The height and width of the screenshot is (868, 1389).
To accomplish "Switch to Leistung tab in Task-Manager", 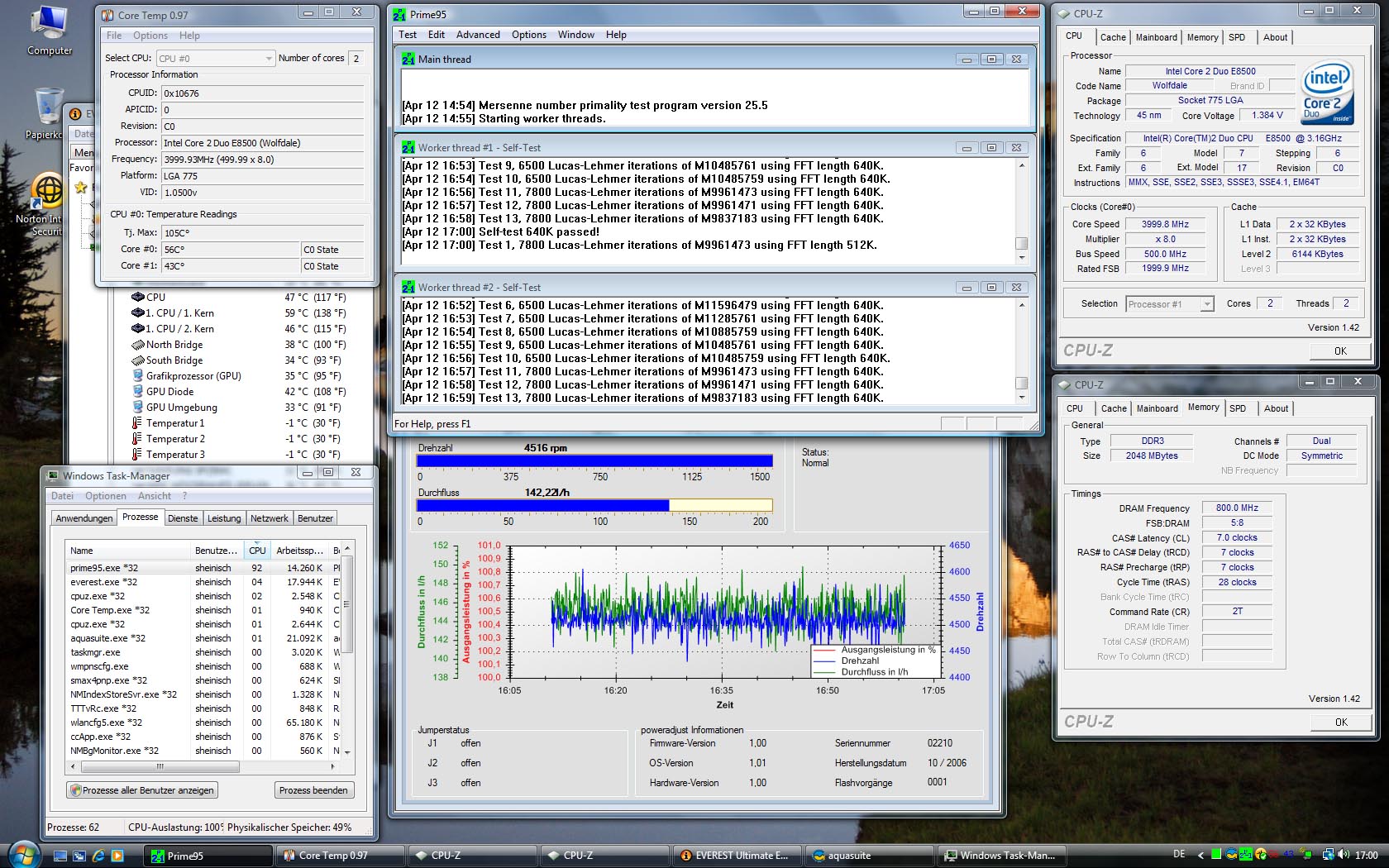I will point(224,518).
